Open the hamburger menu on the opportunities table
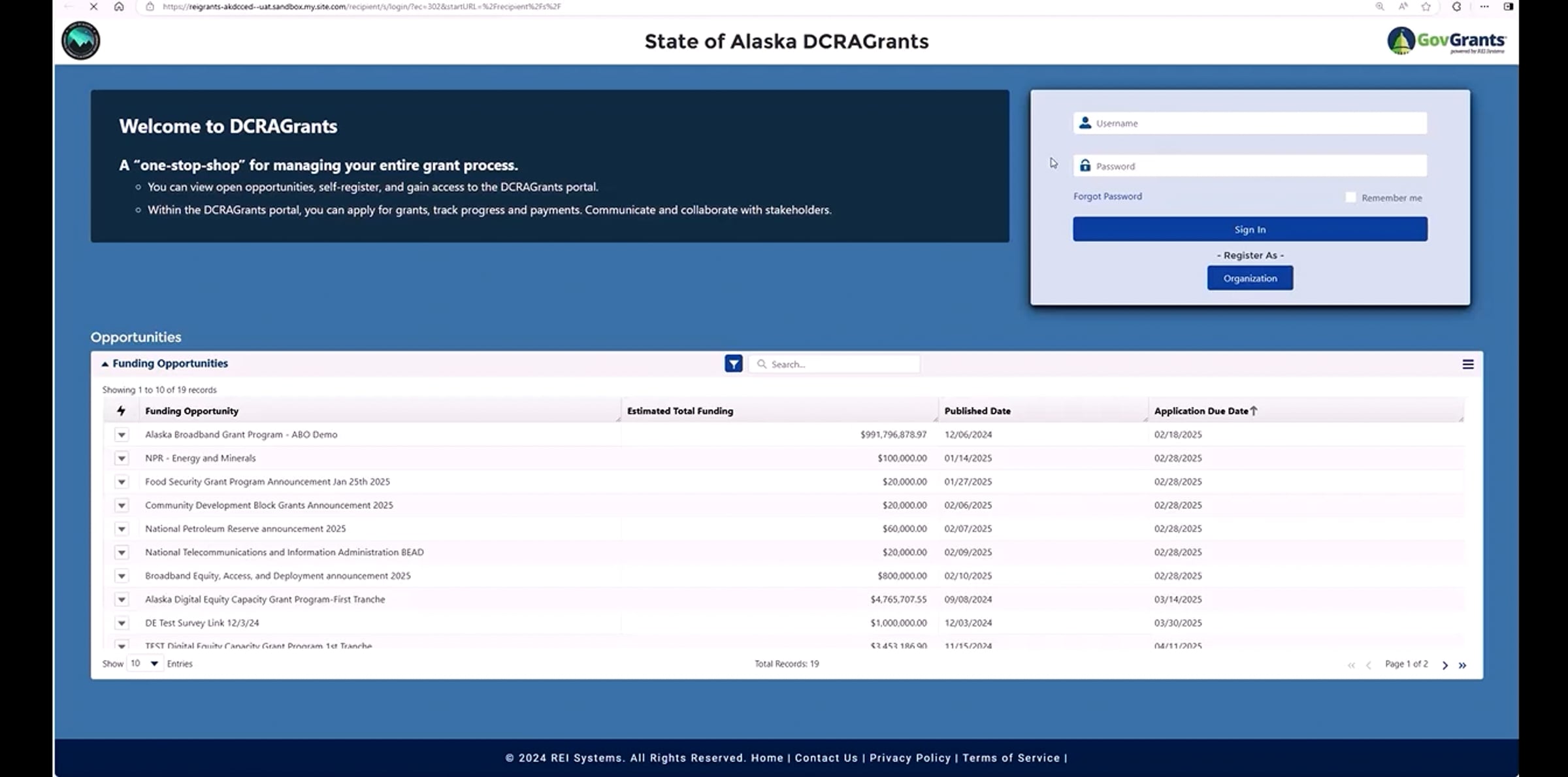The image size is (1568, 777). [1468, 364]
